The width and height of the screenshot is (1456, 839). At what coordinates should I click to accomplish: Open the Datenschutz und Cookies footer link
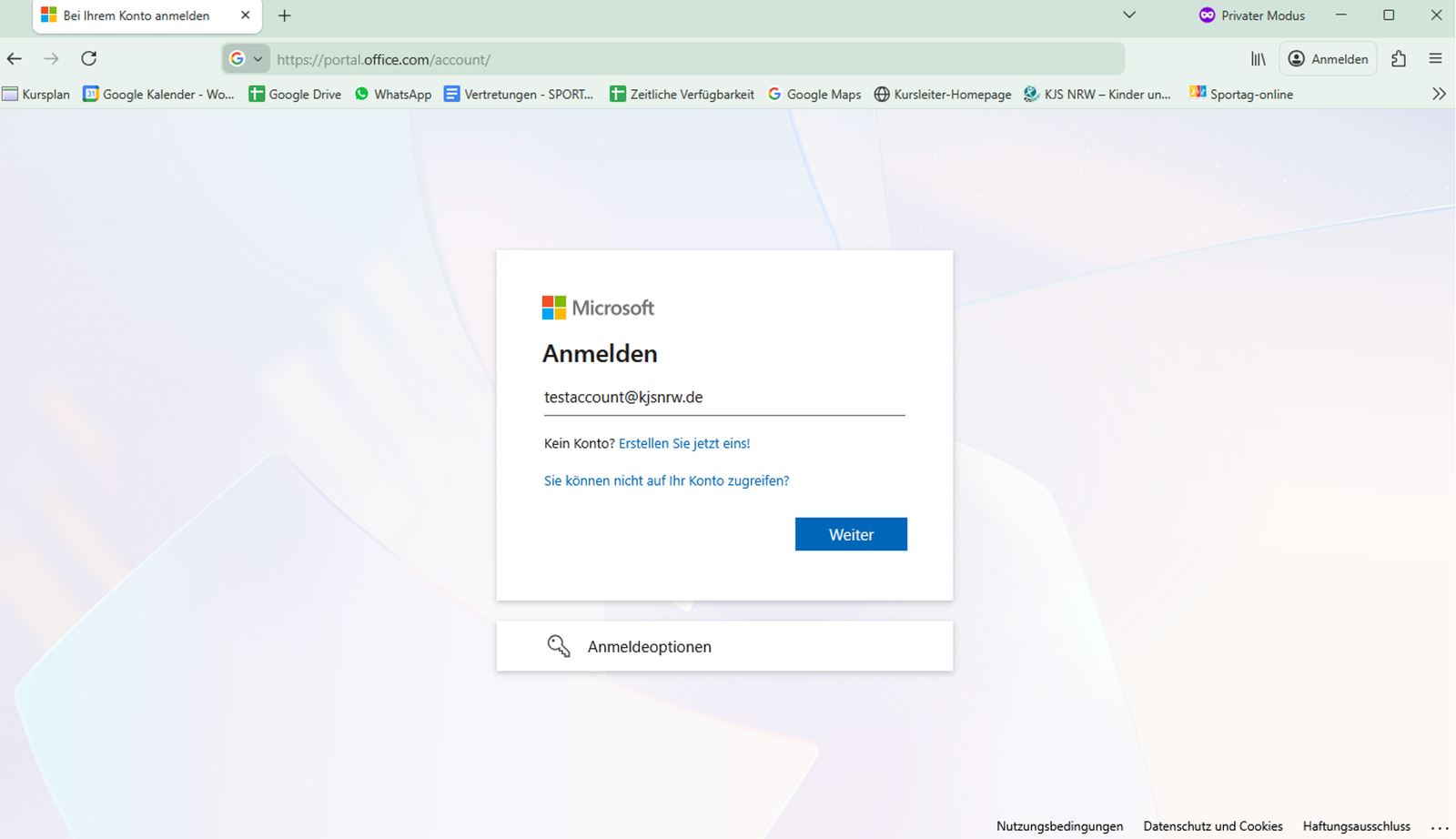tap(1212, 826)
